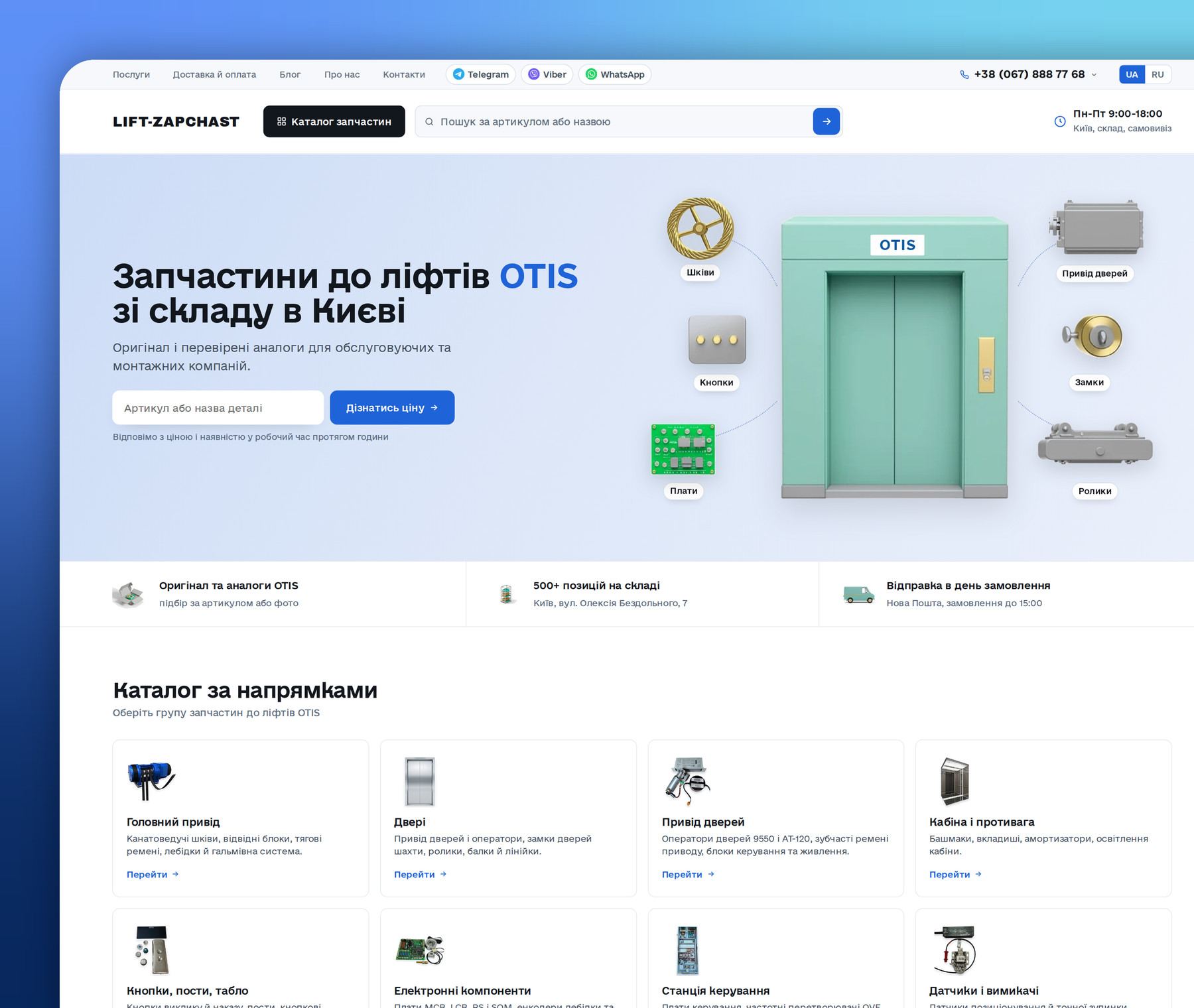Image resolution: width=1194 pixels, height=1008 pixels.
Task: Click the OTIS elevator illustration
Action: pos(895,357)
